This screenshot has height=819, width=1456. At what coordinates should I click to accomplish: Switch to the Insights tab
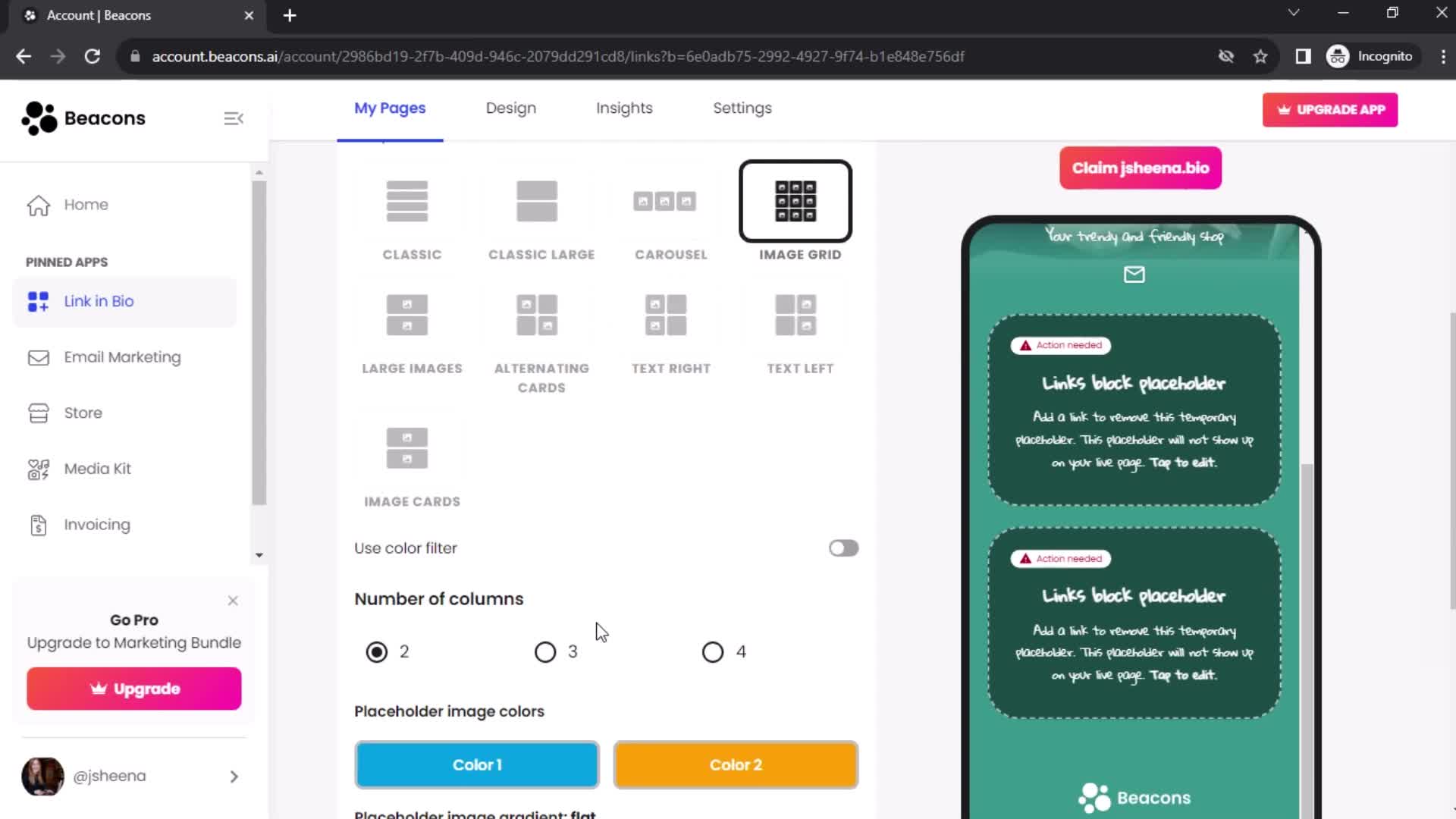pos(625,109)
